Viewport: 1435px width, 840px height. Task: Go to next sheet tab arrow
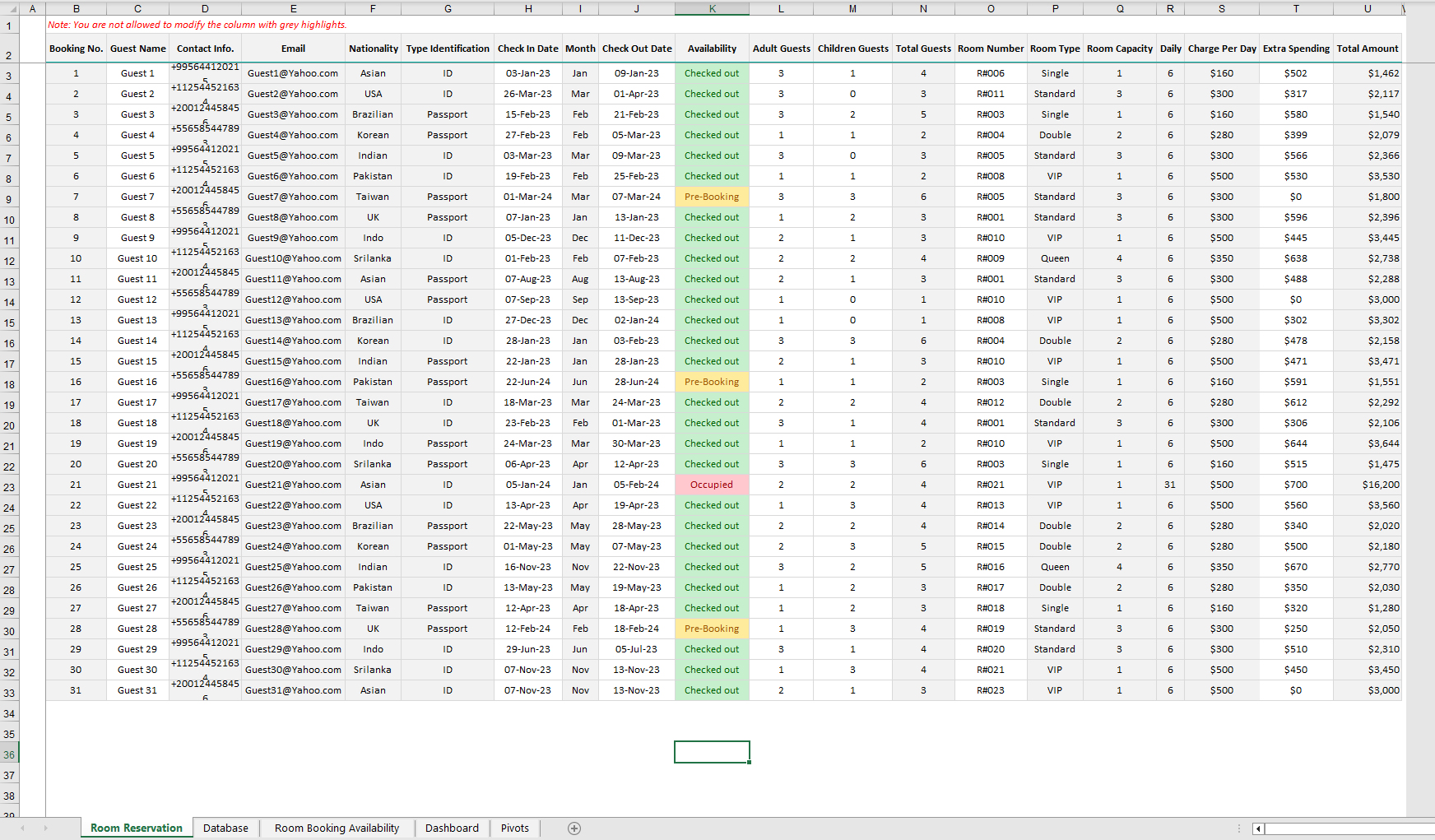[45, 828]
